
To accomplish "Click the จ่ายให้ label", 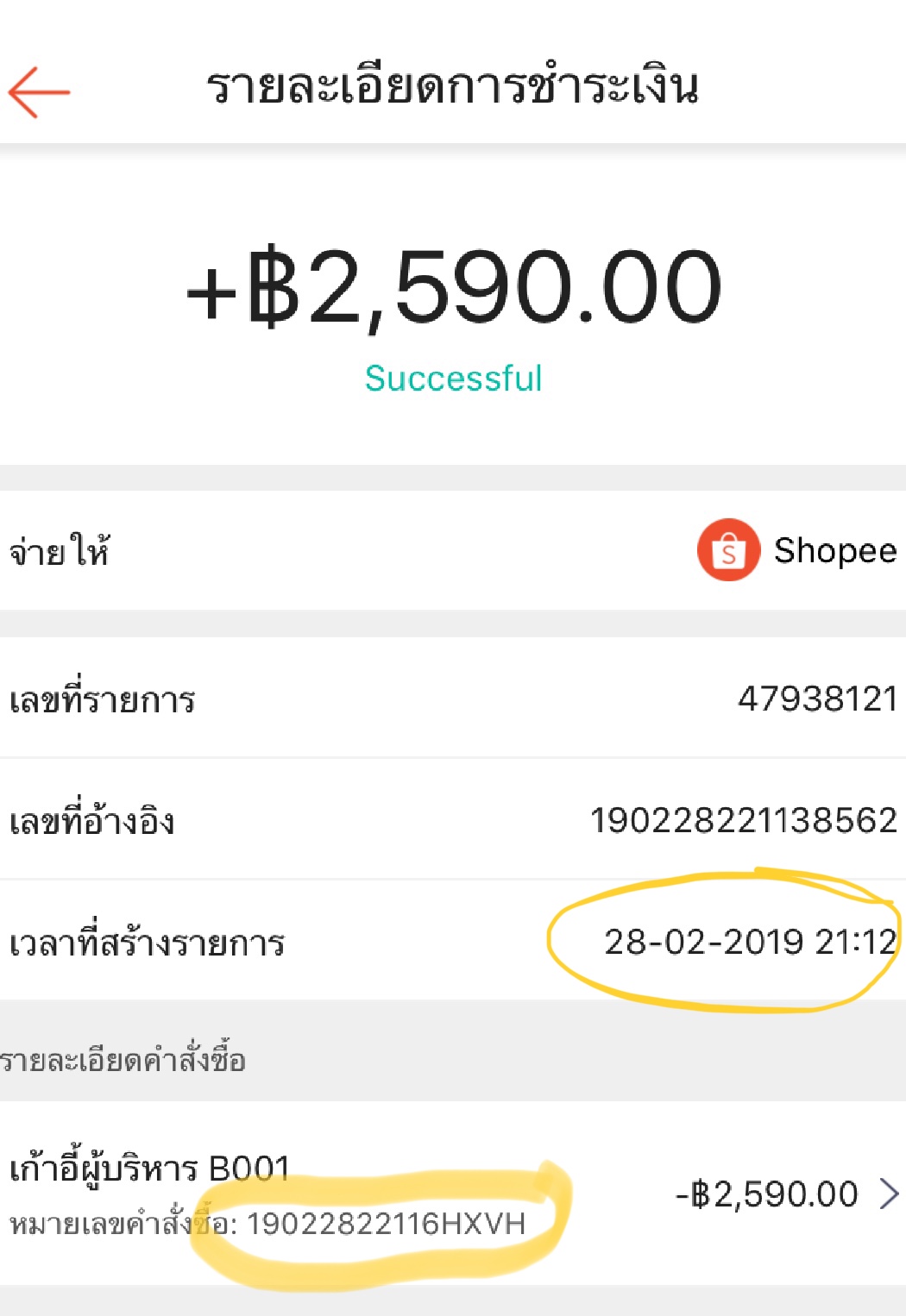I will coord(60,552).
